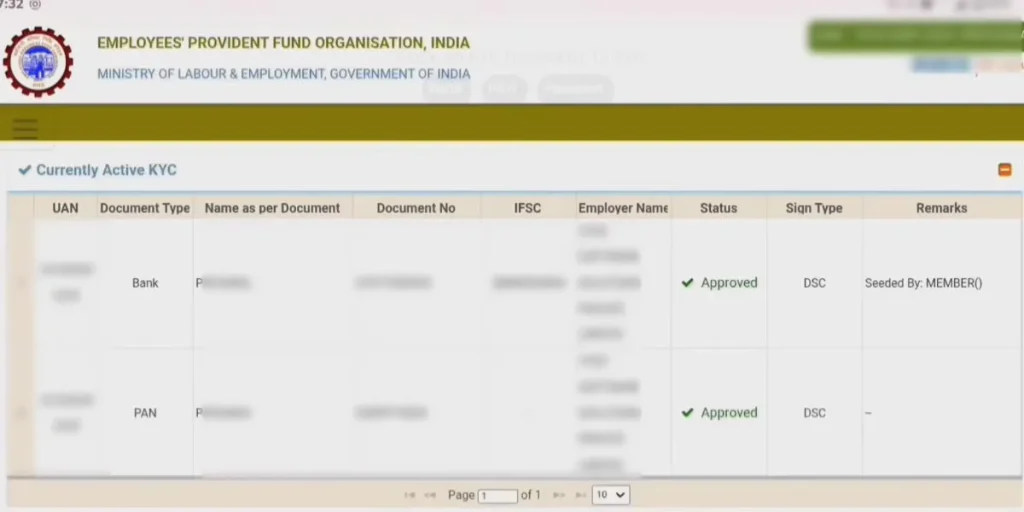The image size is (1024, 512).
Task: Open the hamburger menu in olive bar
Action: click(25, 129)
